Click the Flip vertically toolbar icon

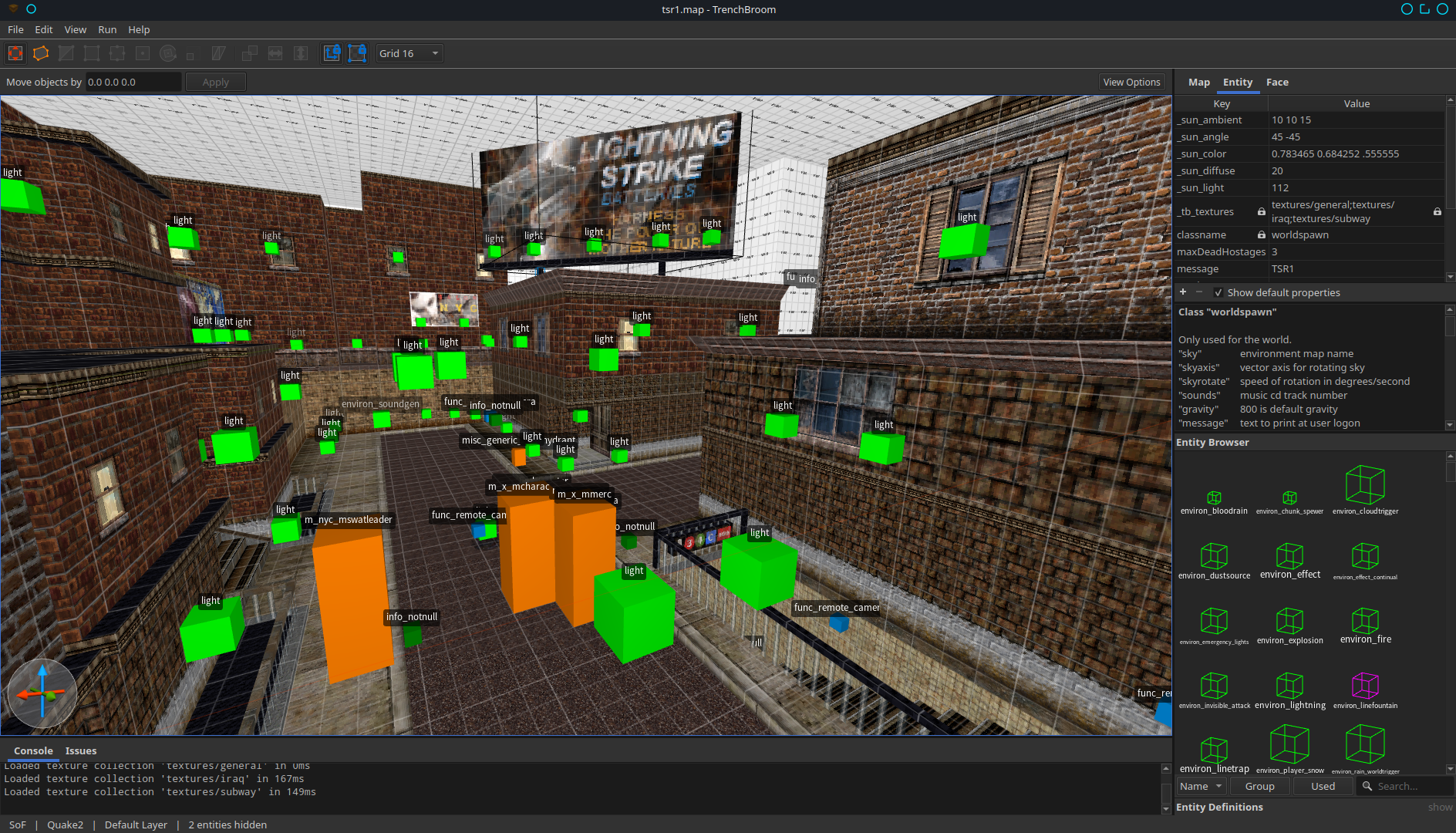click(x=301, y=53)
